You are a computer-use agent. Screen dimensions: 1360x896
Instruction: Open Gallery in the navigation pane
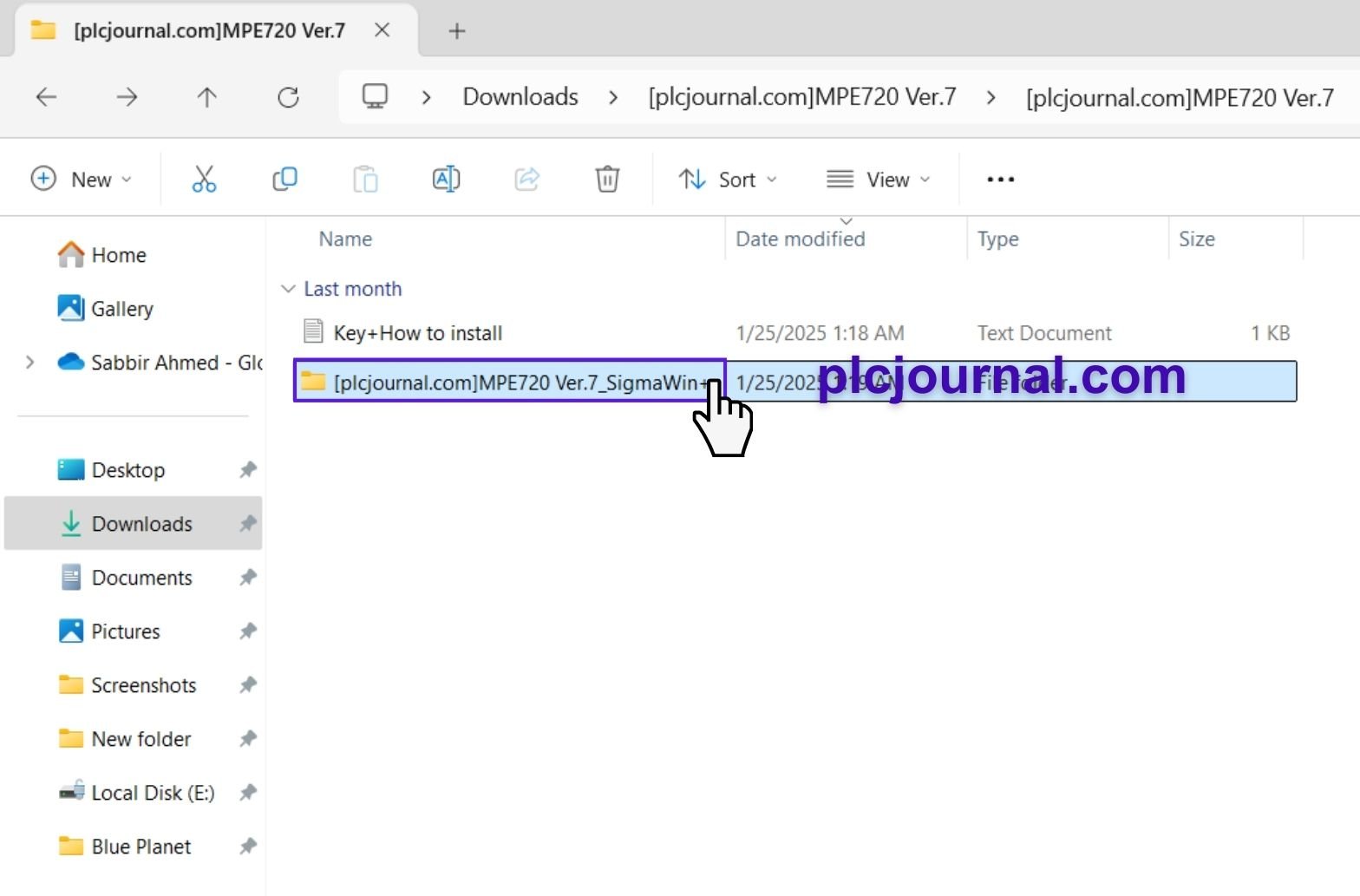pyautogui.click(x=105, y=309)
